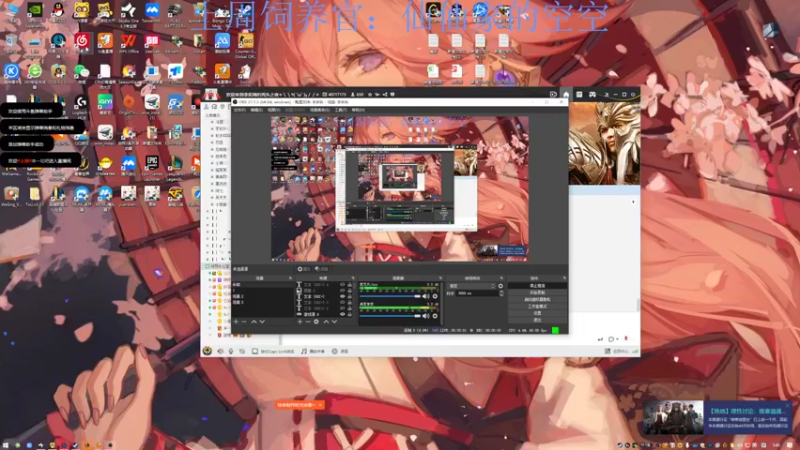Screen dimensions: 800x450
Task: Open the source 属性 button above the docks
Action: 304,269
